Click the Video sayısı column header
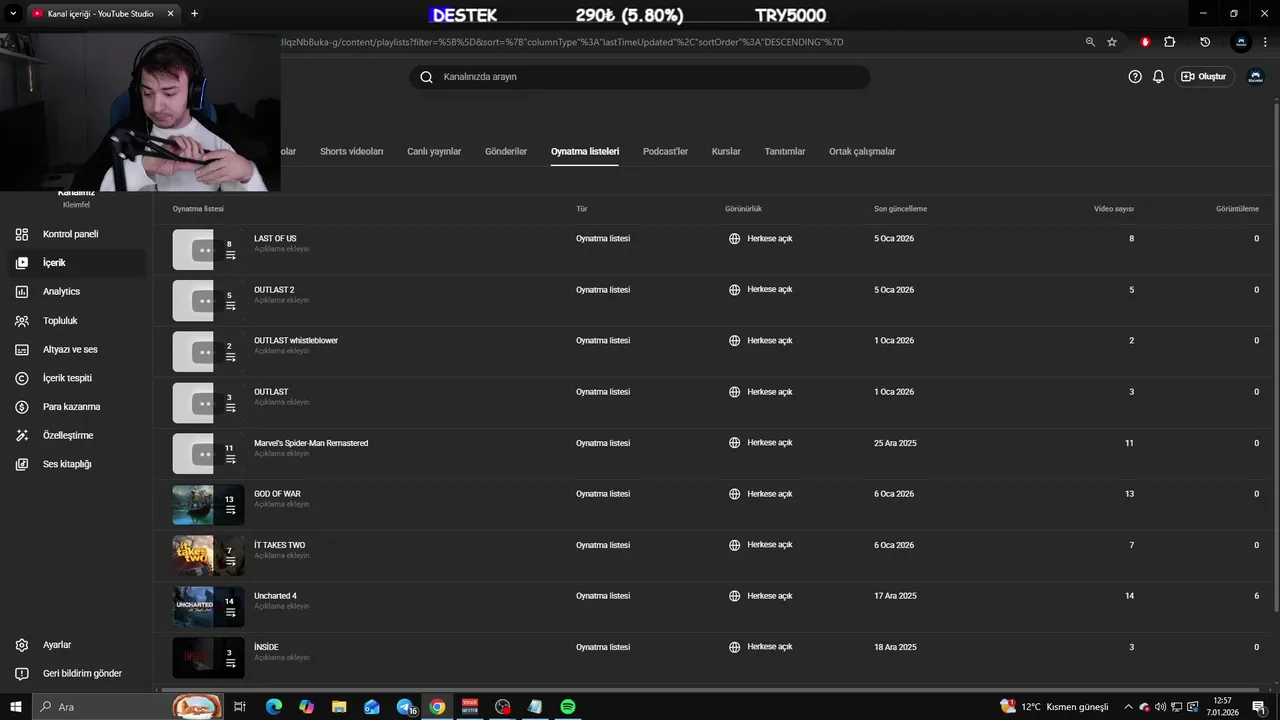Viewport: 1280px width, 720px height. point(1113,209)
